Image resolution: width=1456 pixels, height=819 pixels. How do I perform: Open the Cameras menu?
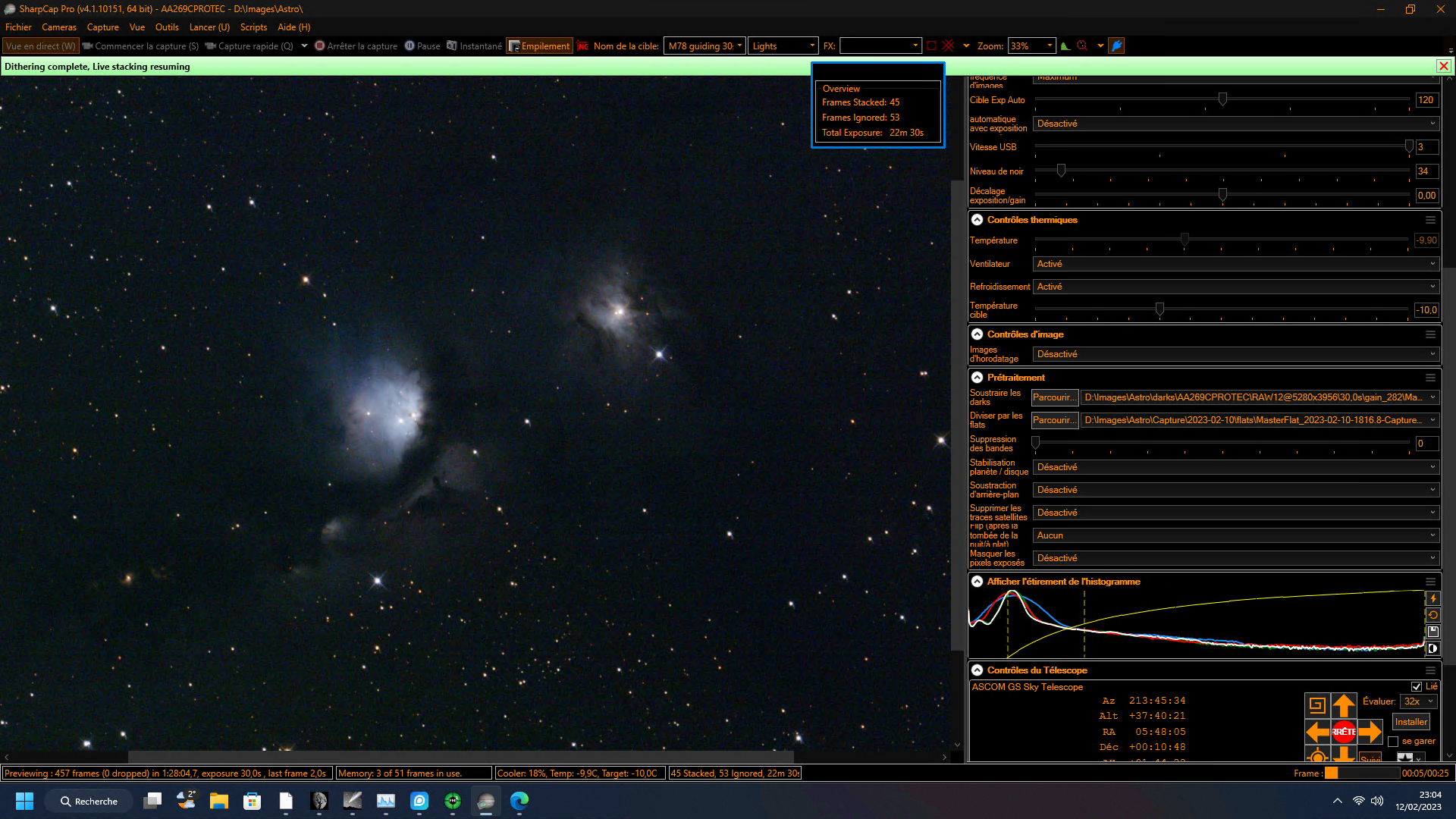(59, 27)
